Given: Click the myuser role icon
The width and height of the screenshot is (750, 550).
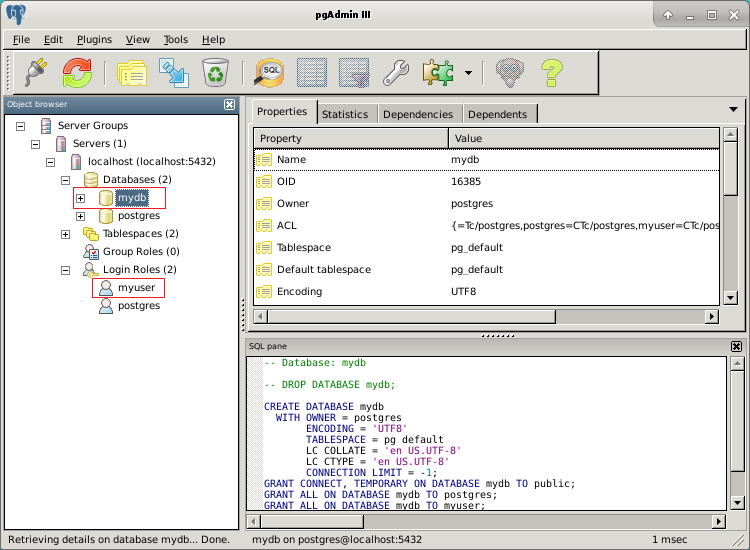Looking at the screenshot, I should (106, 288).
